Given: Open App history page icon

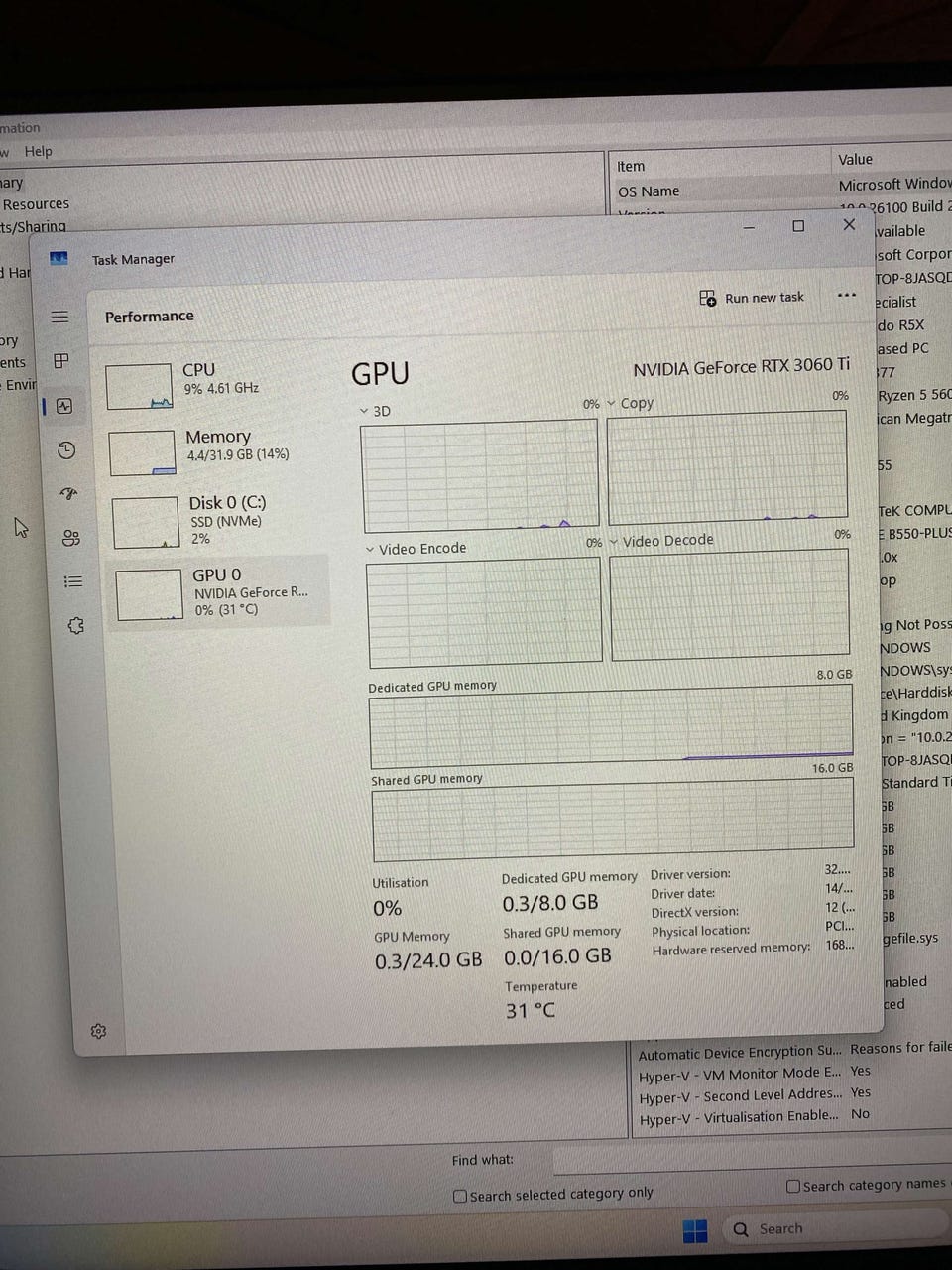Looking at the screenshot, I should (66, 450).
